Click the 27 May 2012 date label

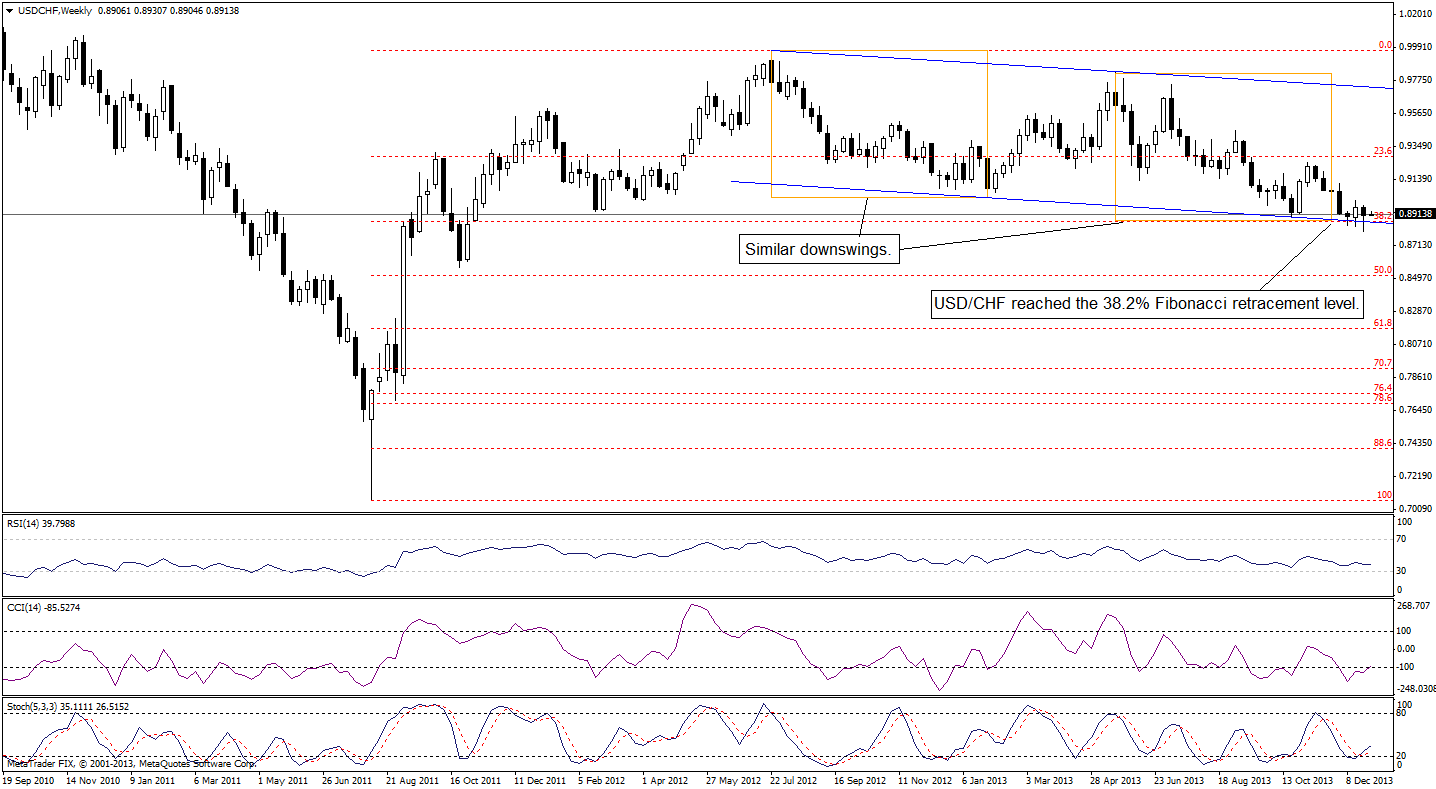tap(731, 779)
